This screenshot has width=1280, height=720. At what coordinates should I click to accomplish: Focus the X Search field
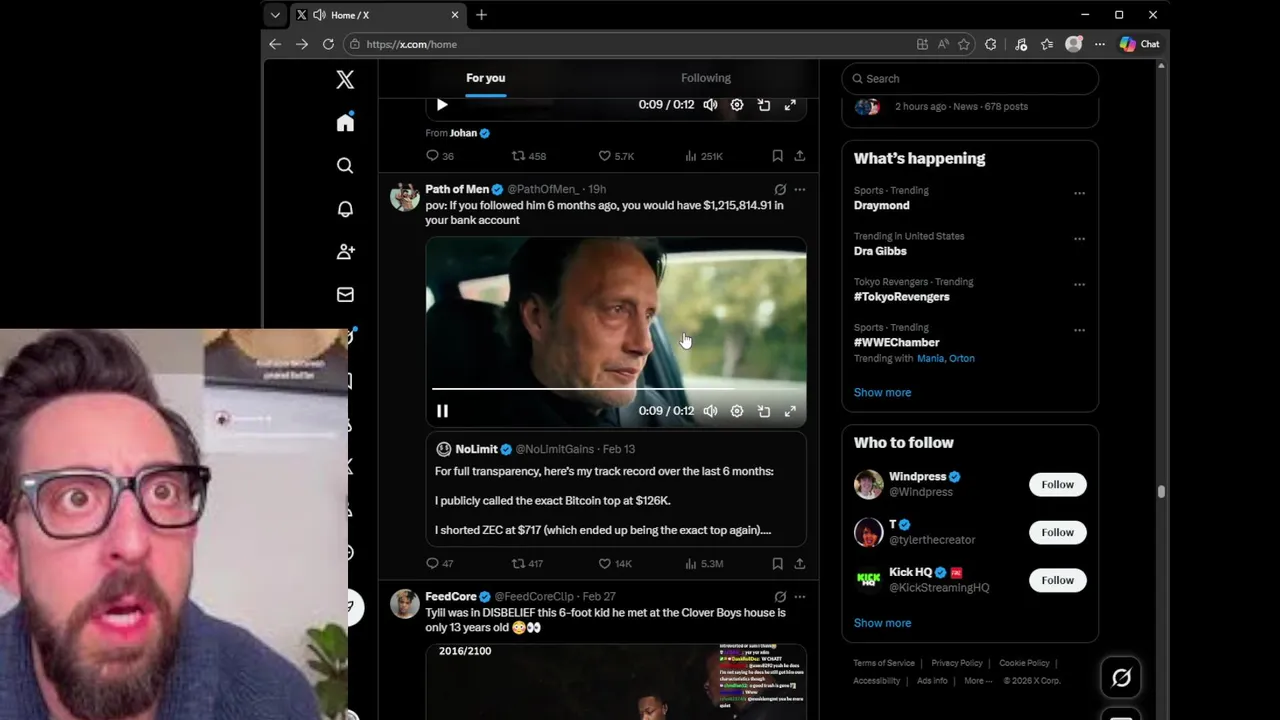[970, 79]
